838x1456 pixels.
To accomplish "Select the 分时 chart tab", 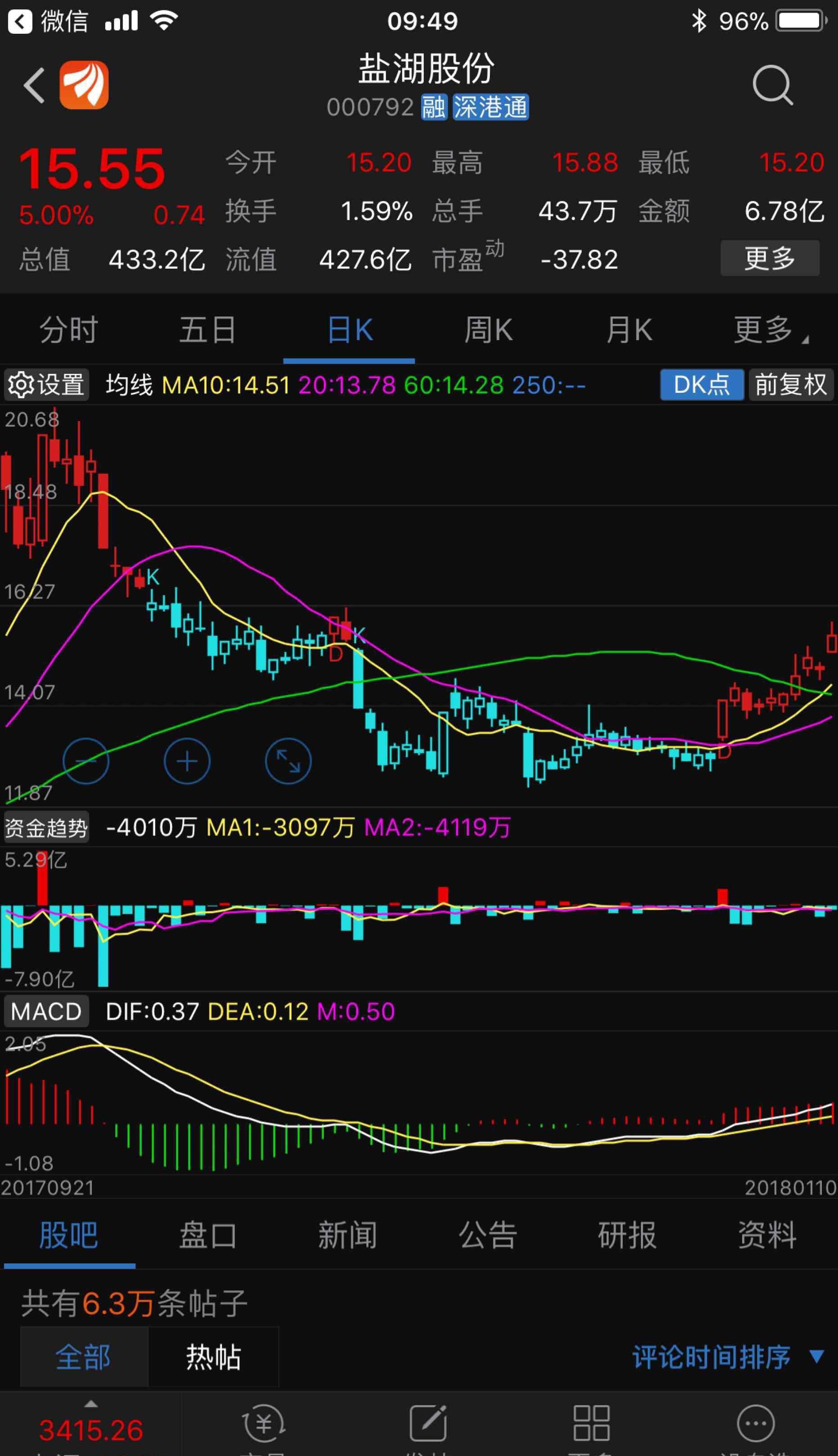I will [x=69, y=330].
